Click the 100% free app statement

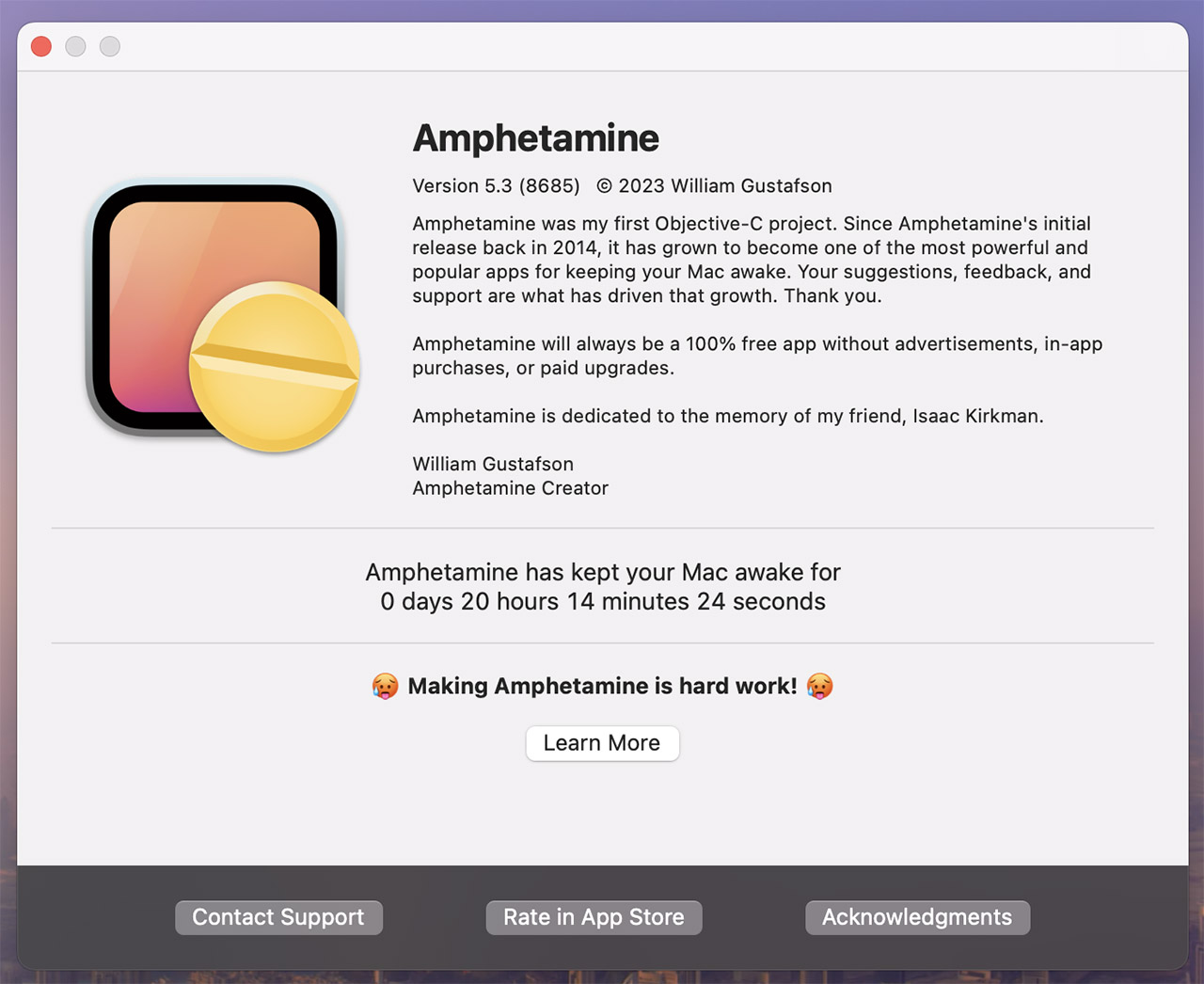pyautogui.click(x=757, y=356)
